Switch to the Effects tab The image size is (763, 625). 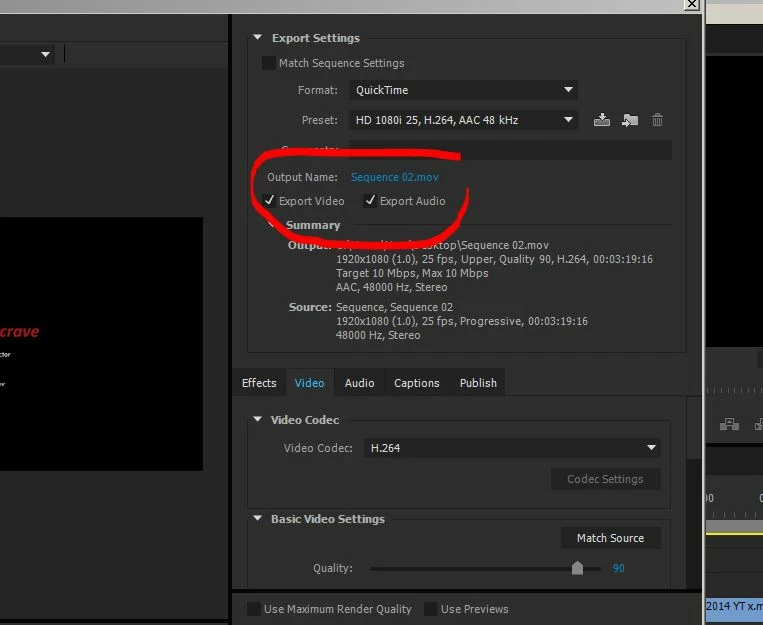259,383
